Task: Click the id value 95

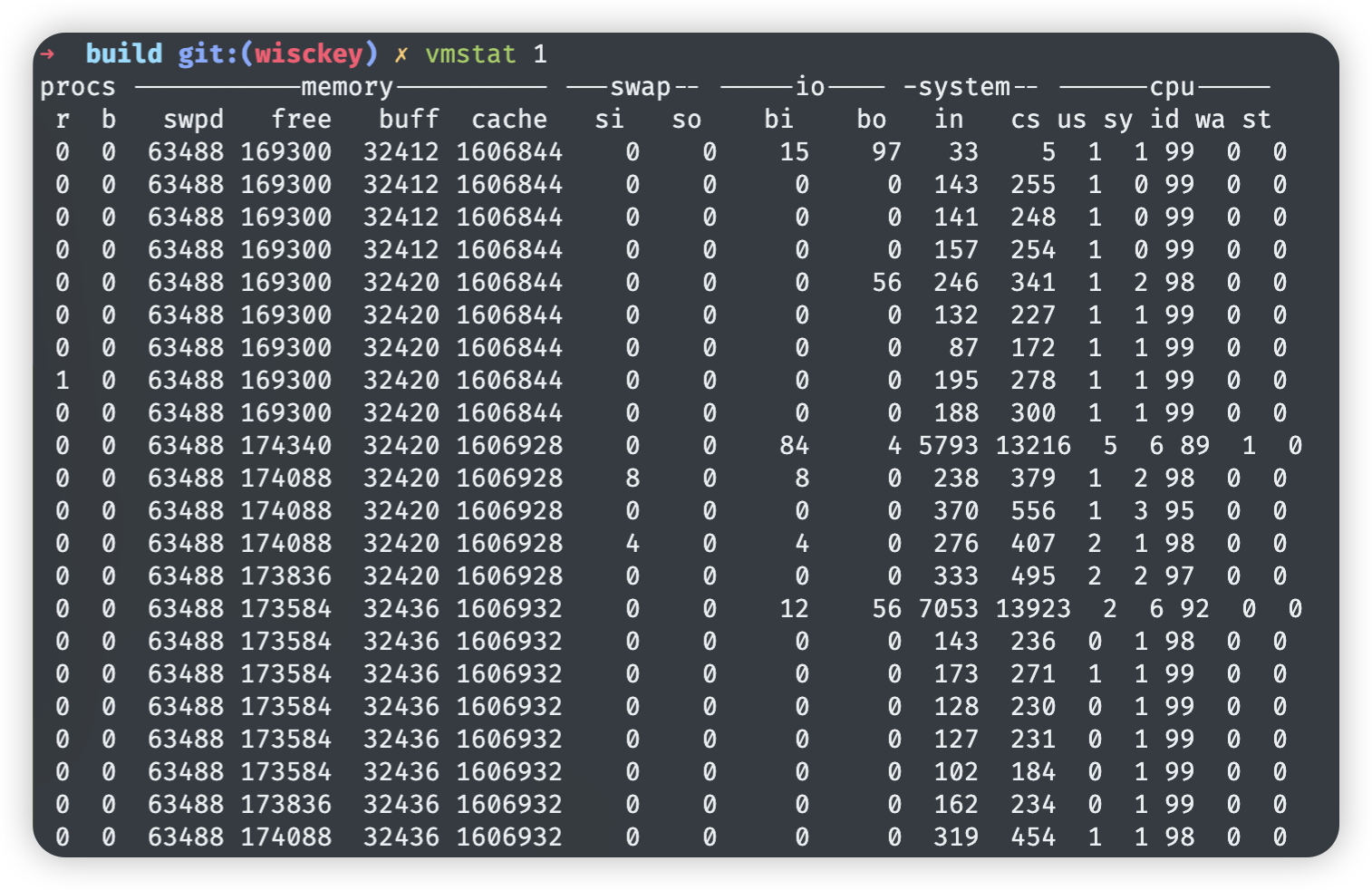Action: (1179, 511)
